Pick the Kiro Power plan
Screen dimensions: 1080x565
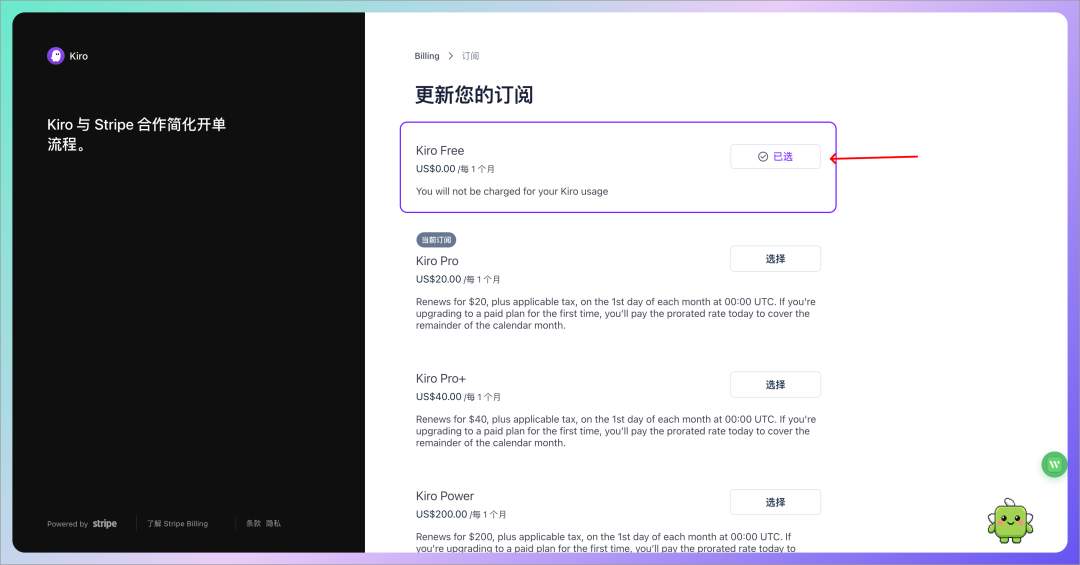tap(775, 502)
